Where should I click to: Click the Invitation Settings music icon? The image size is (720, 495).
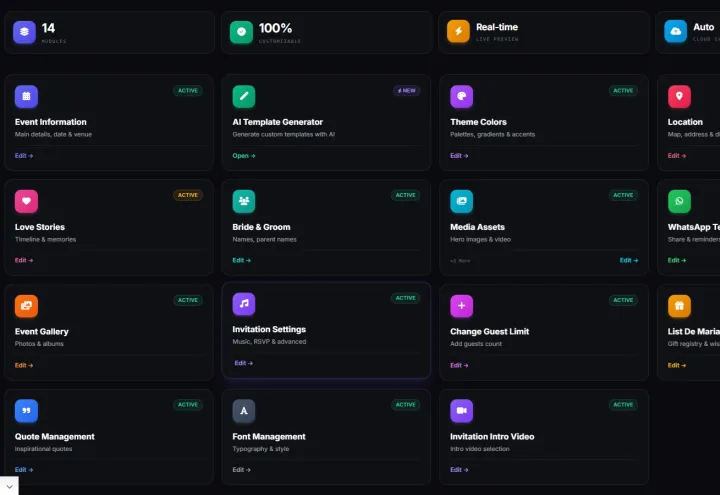click(x=244, y=304)
